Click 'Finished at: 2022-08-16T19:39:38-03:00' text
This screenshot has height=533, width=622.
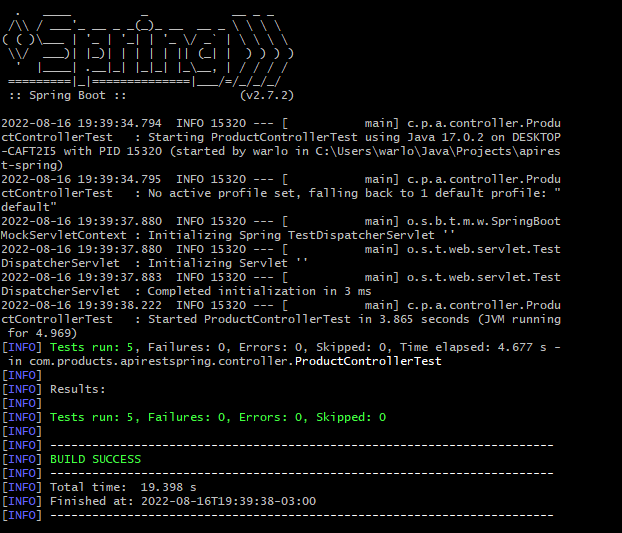pos(183,501)
